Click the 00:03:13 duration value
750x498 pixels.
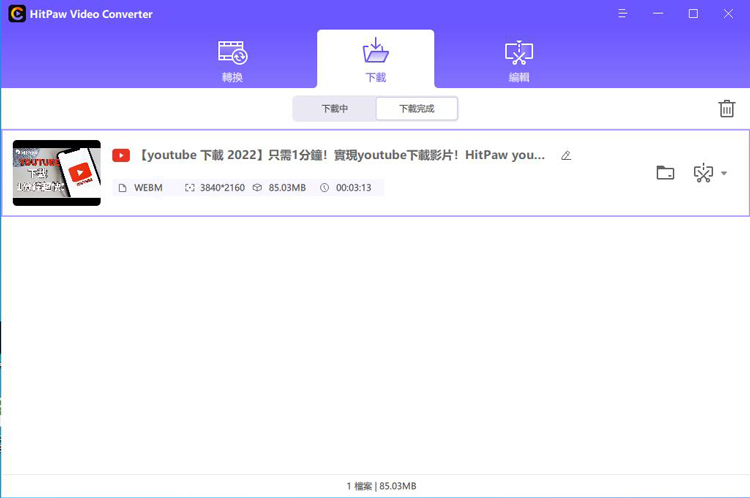pyautogui.click(x=353, y=188)
